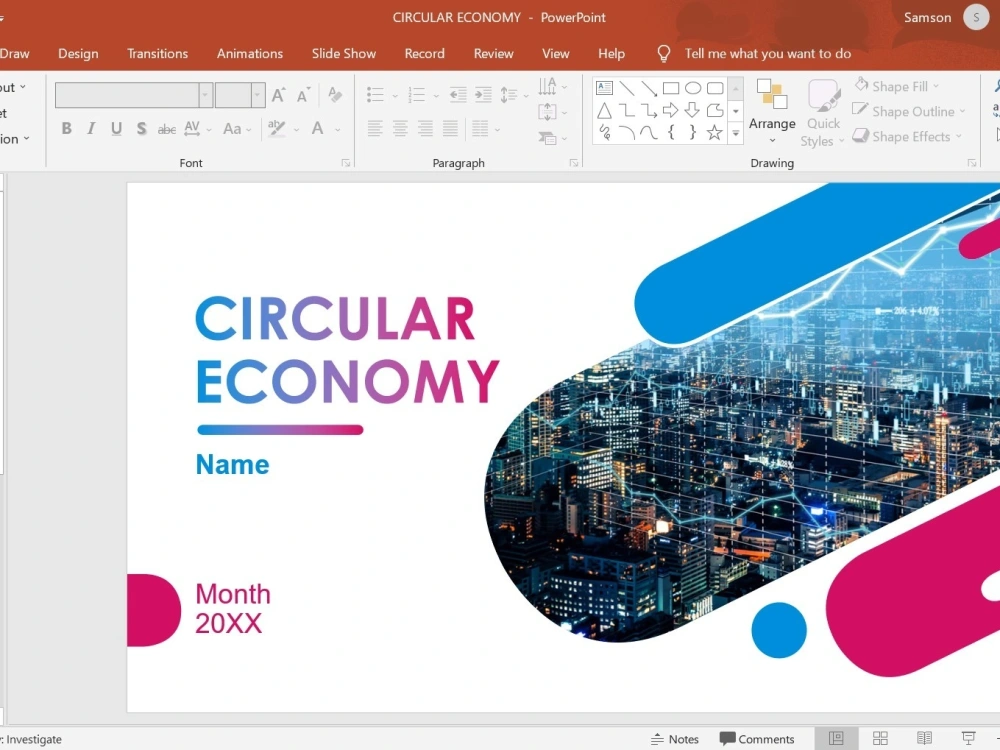This screenshot has width=1000, height=750.
Task: Decrease list indent level
Action: point(458,95)
